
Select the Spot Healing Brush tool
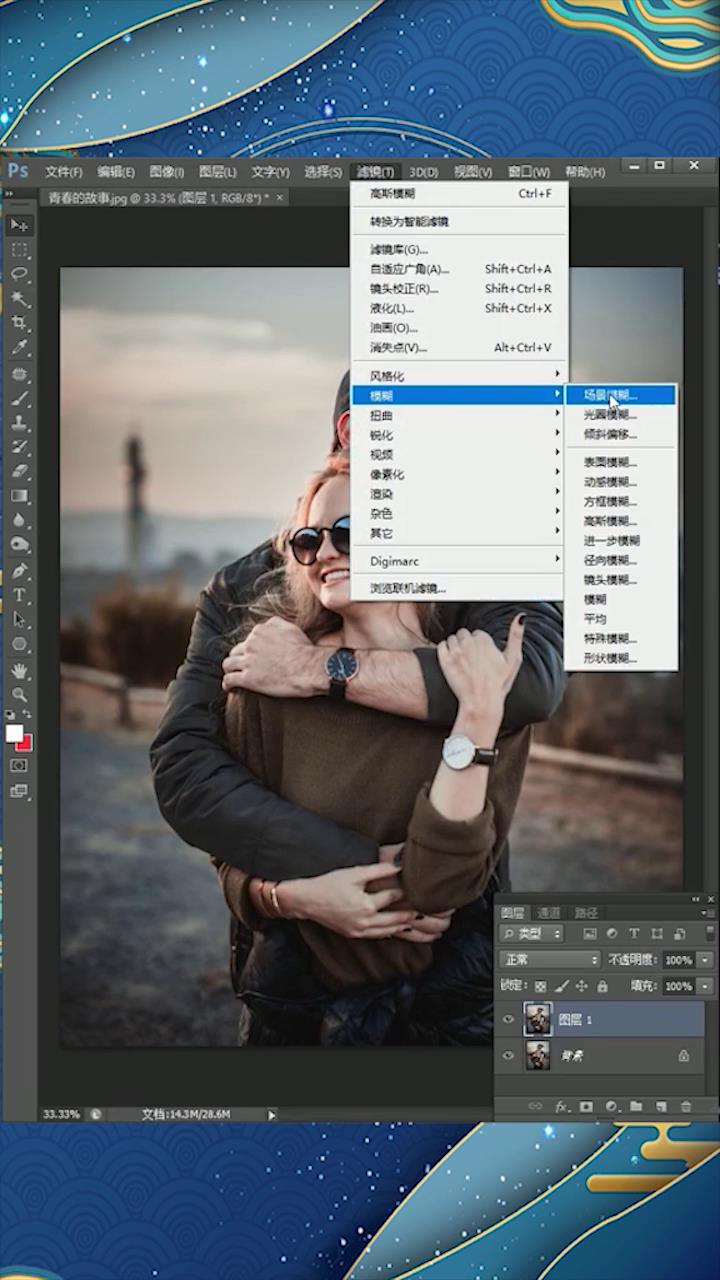pyautogui.click(x=19, y=373)
